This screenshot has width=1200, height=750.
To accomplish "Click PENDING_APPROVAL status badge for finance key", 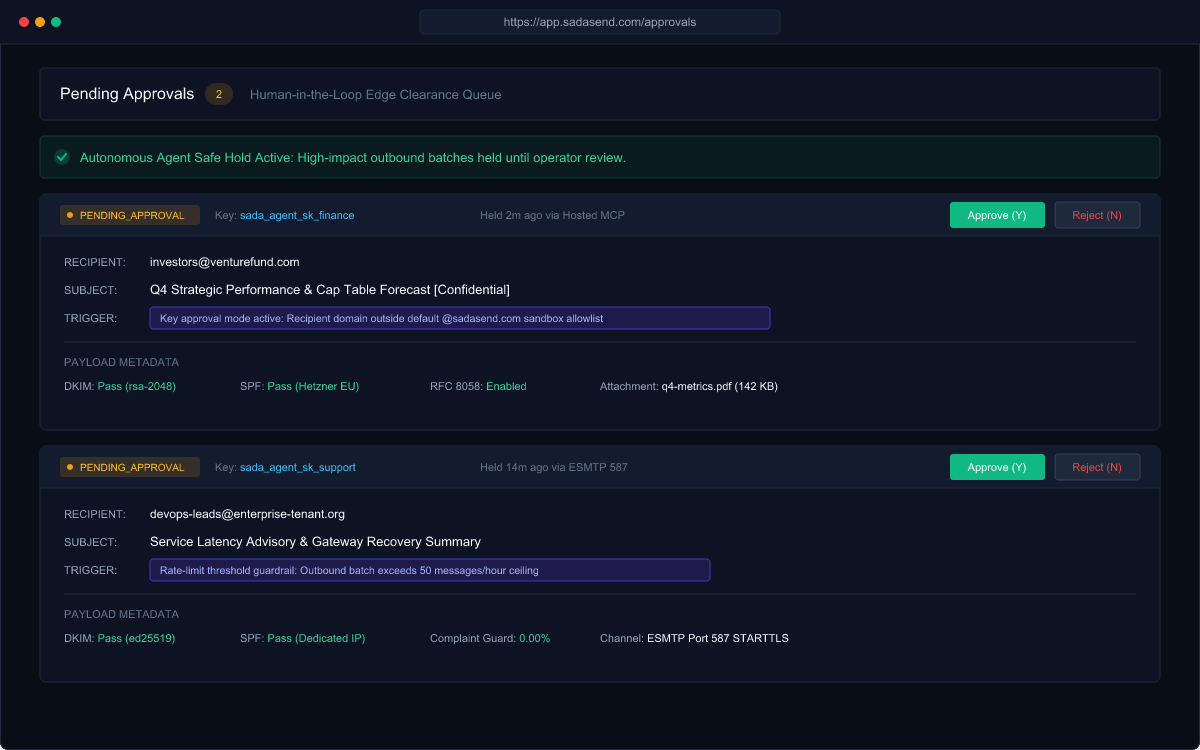I will click(x=130, y=215).
